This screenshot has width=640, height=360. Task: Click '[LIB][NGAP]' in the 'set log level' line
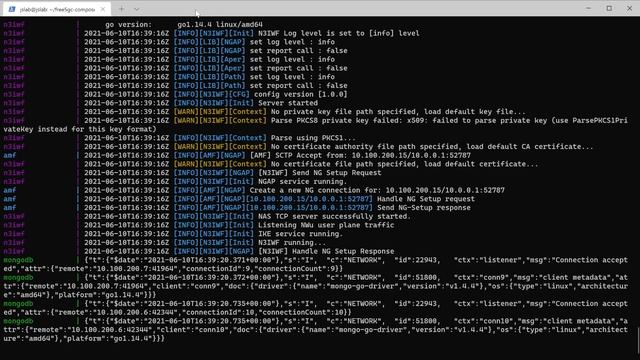click(x=222, y=42)
